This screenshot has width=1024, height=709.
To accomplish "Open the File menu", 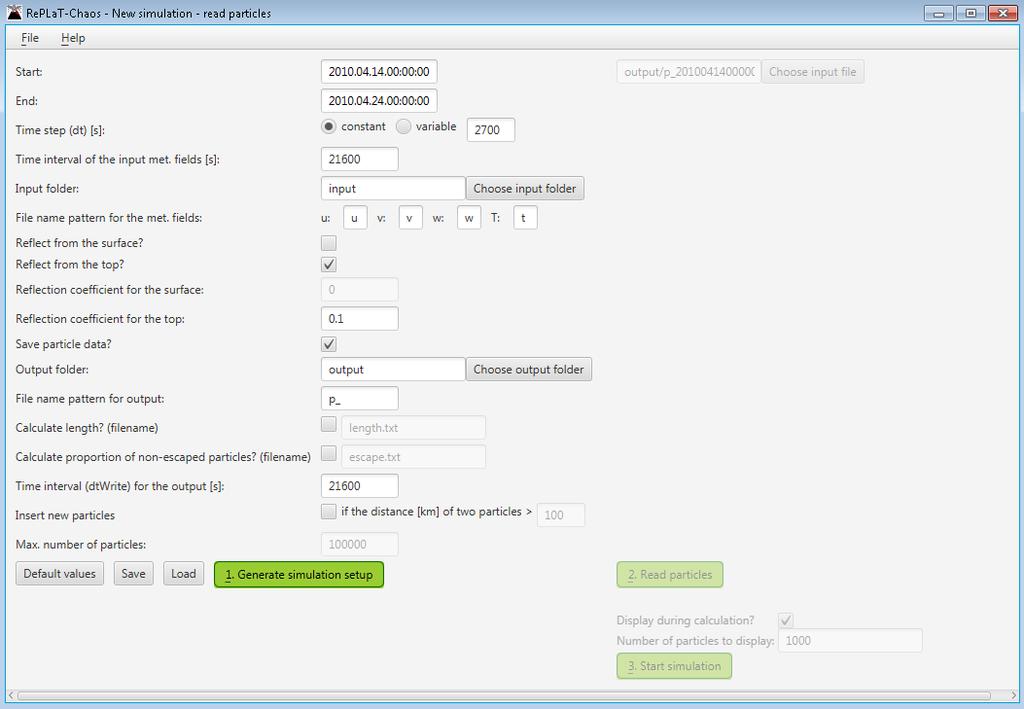I will [29, 38].
